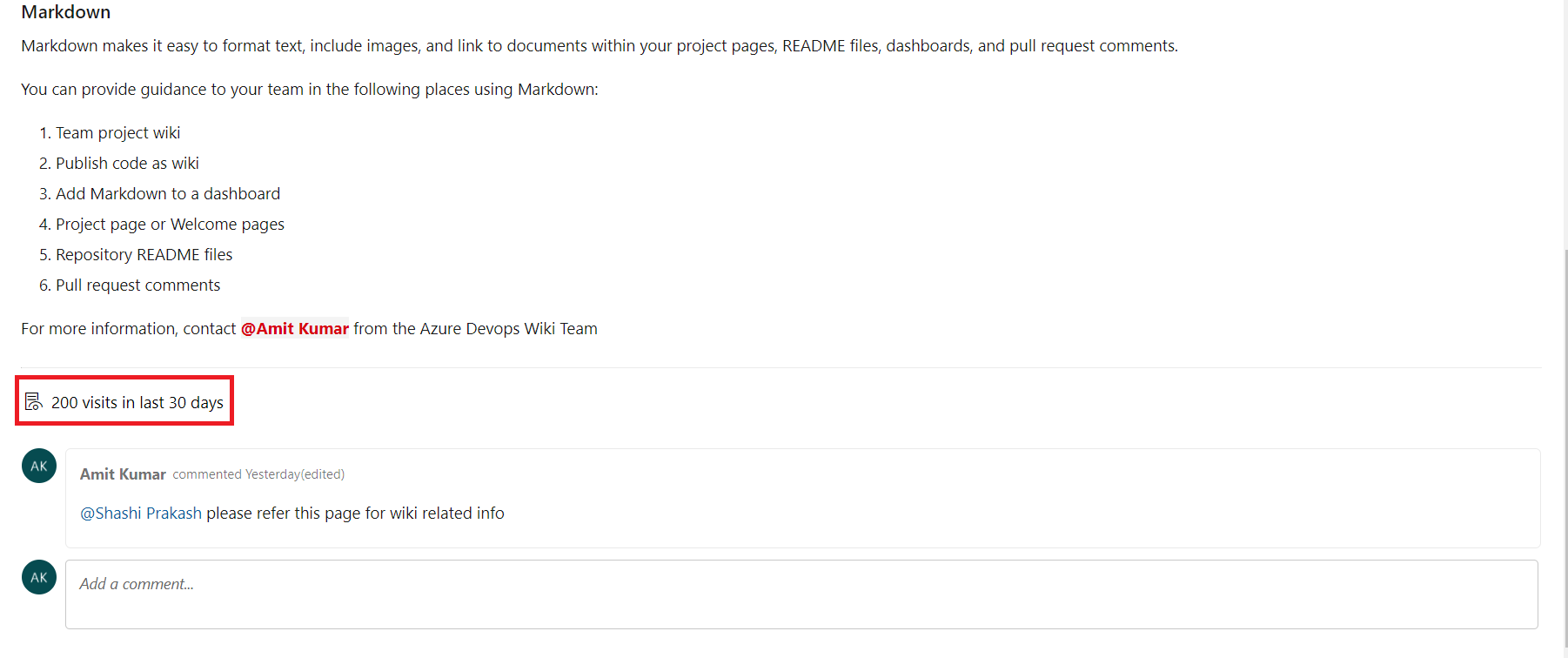
Task: Click the AK avatar beside Amit Kumar's comment
Action: click(39, 466)
